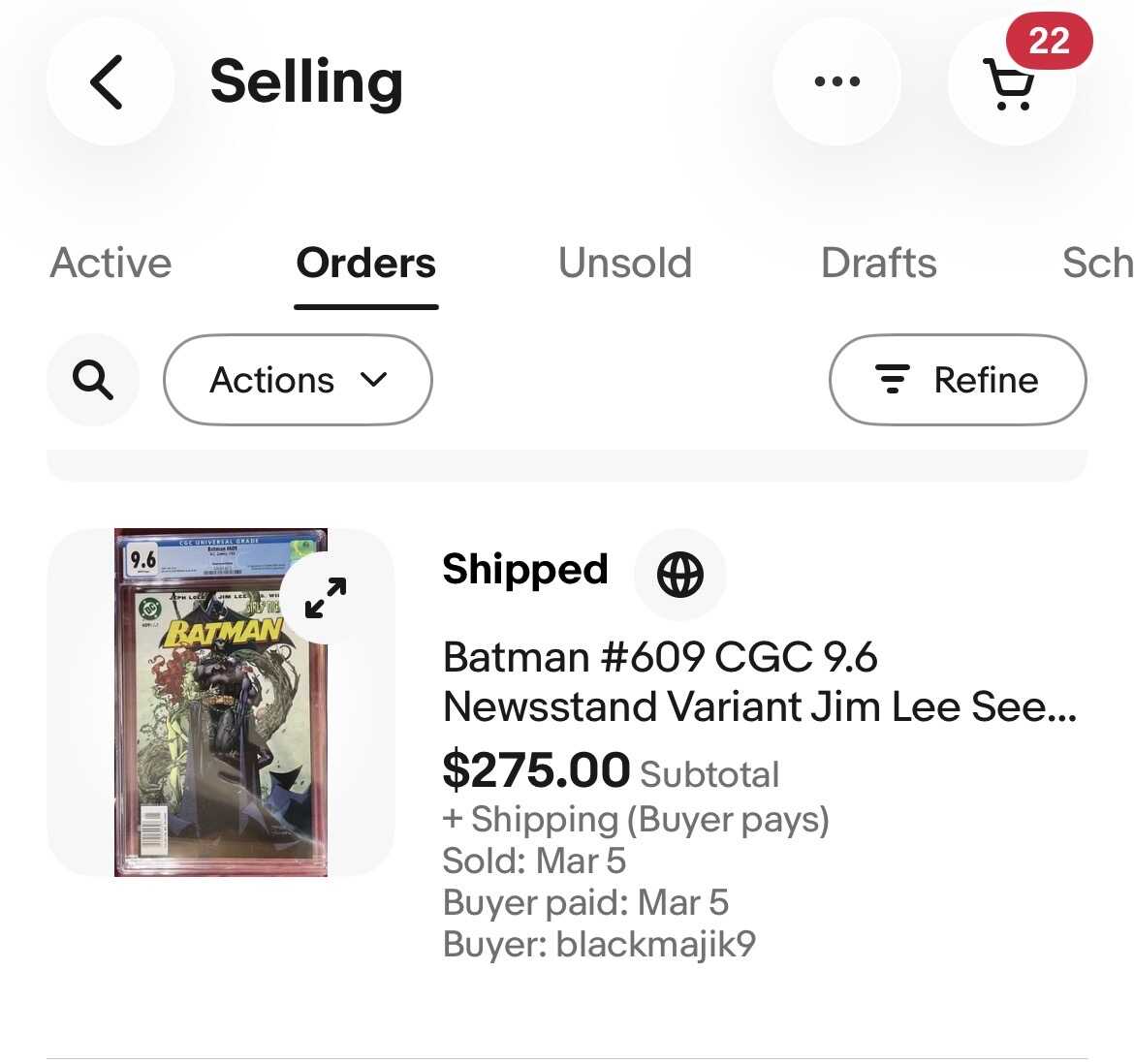Select the Orders tab
The height and width of the screenshot is (1064, 1134).
tap(365, 264)
